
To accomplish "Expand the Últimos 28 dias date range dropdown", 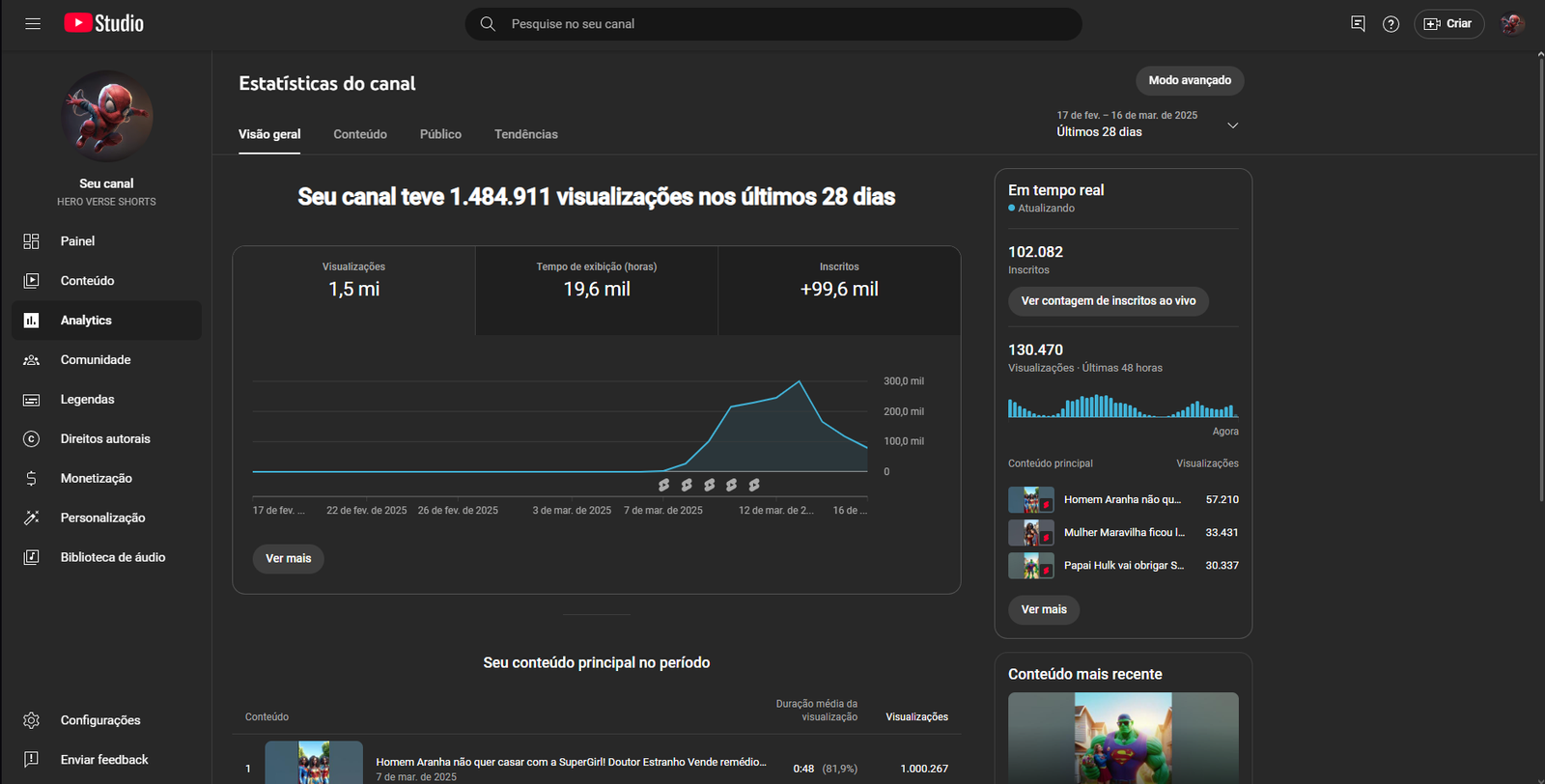I will pos(1232,126).
